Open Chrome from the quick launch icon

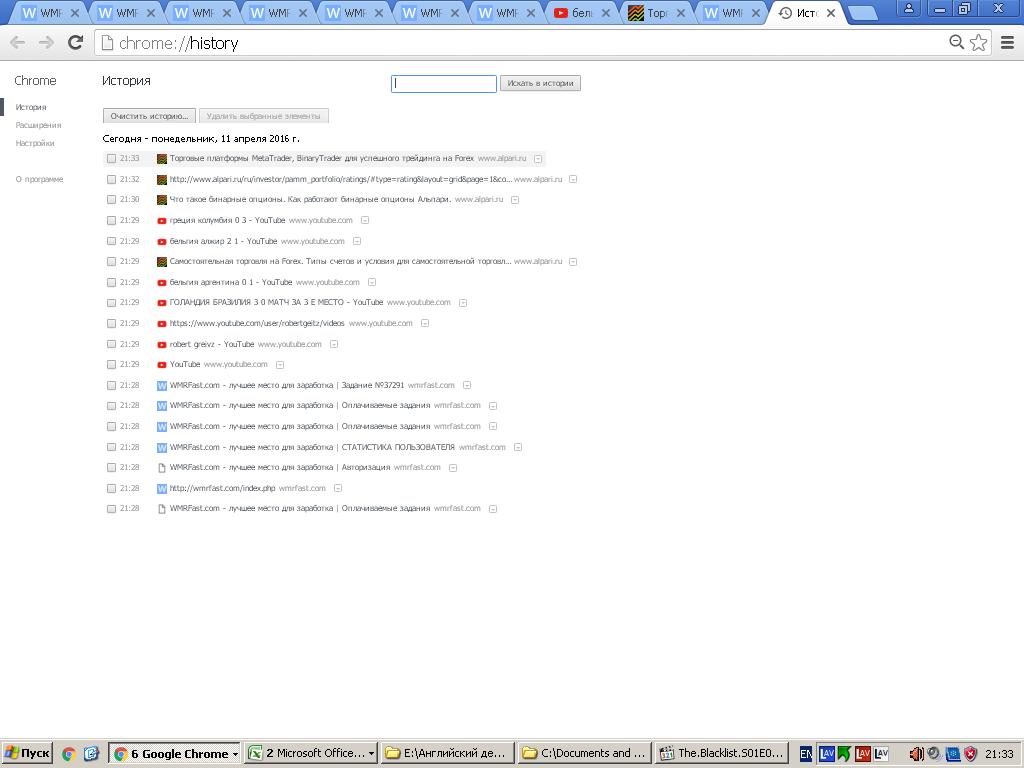pyautogui.click(x=69, y=754)
